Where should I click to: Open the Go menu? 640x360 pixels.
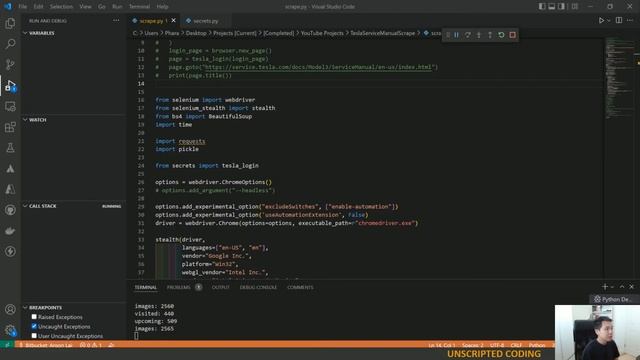click(102, 7)
